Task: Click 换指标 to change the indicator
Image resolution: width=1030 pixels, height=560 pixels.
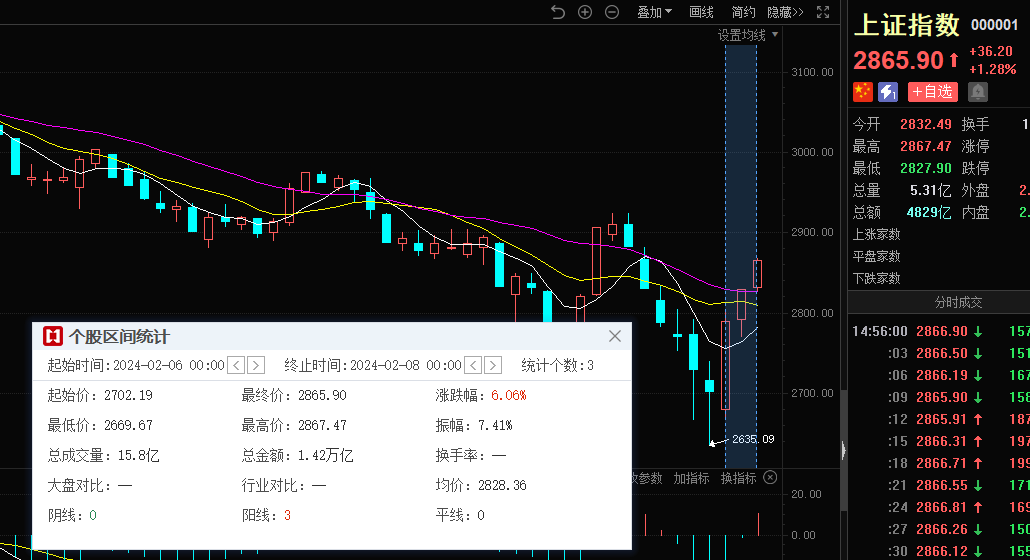Action: [738, 478]
